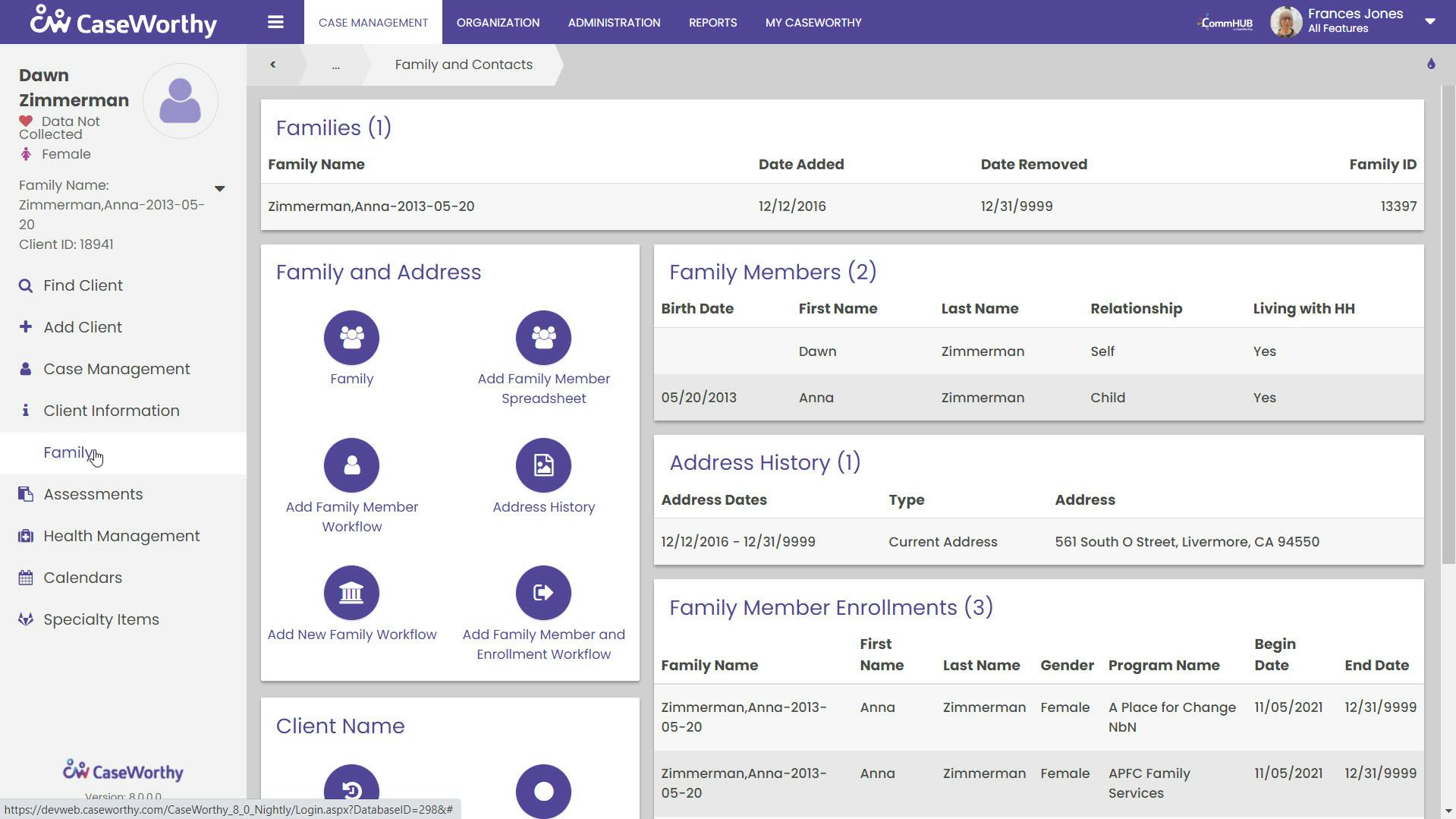Click Frances Jones profile picture thumbnail
This screenshot has width=1456, height=819.
1285,21
